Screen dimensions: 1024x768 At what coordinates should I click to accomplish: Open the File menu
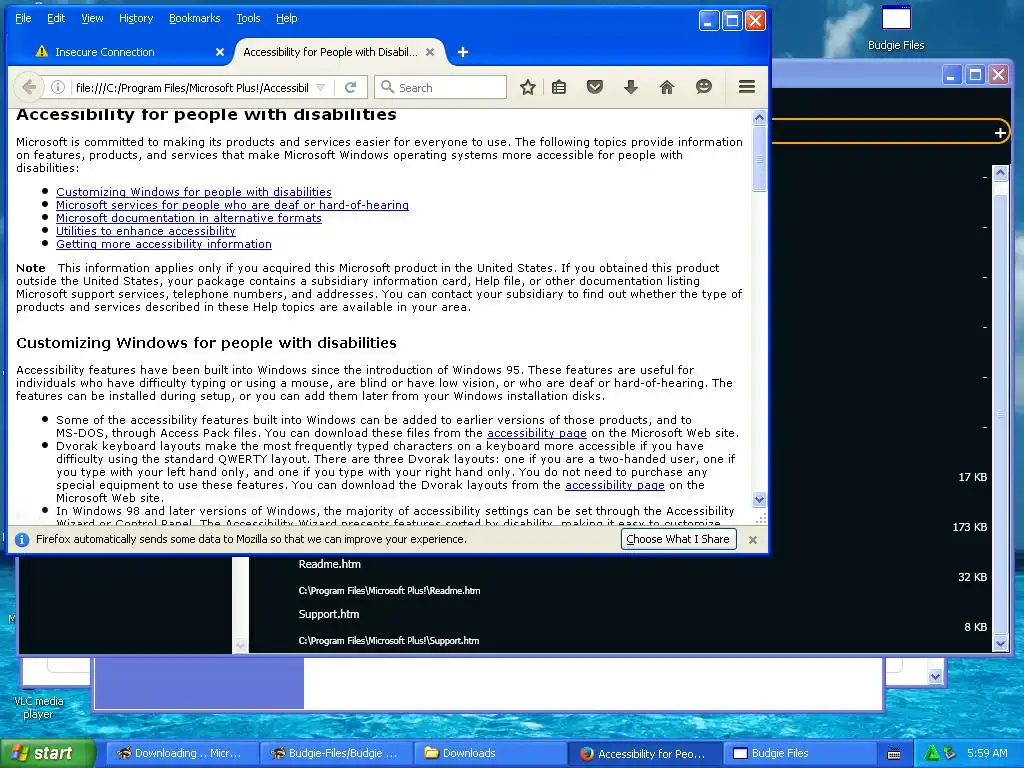tap(23, 18)
